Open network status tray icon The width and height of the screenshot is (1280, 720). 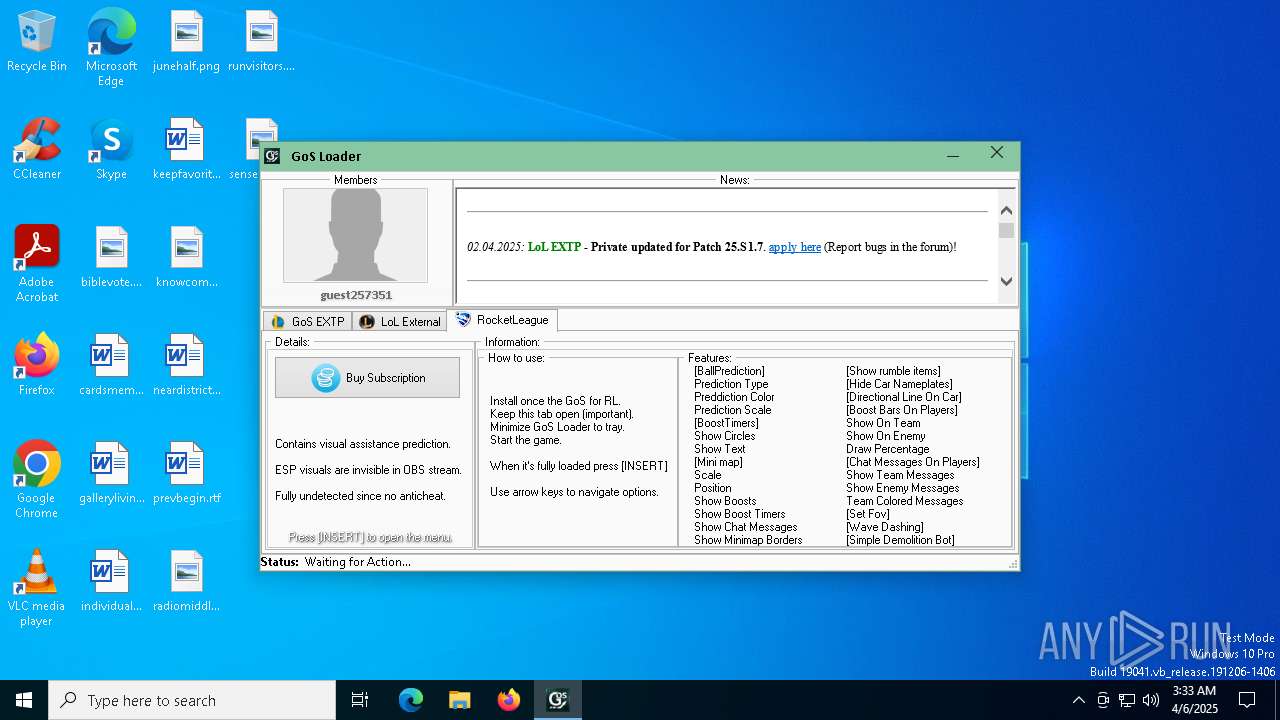(x=1127, y=700)
